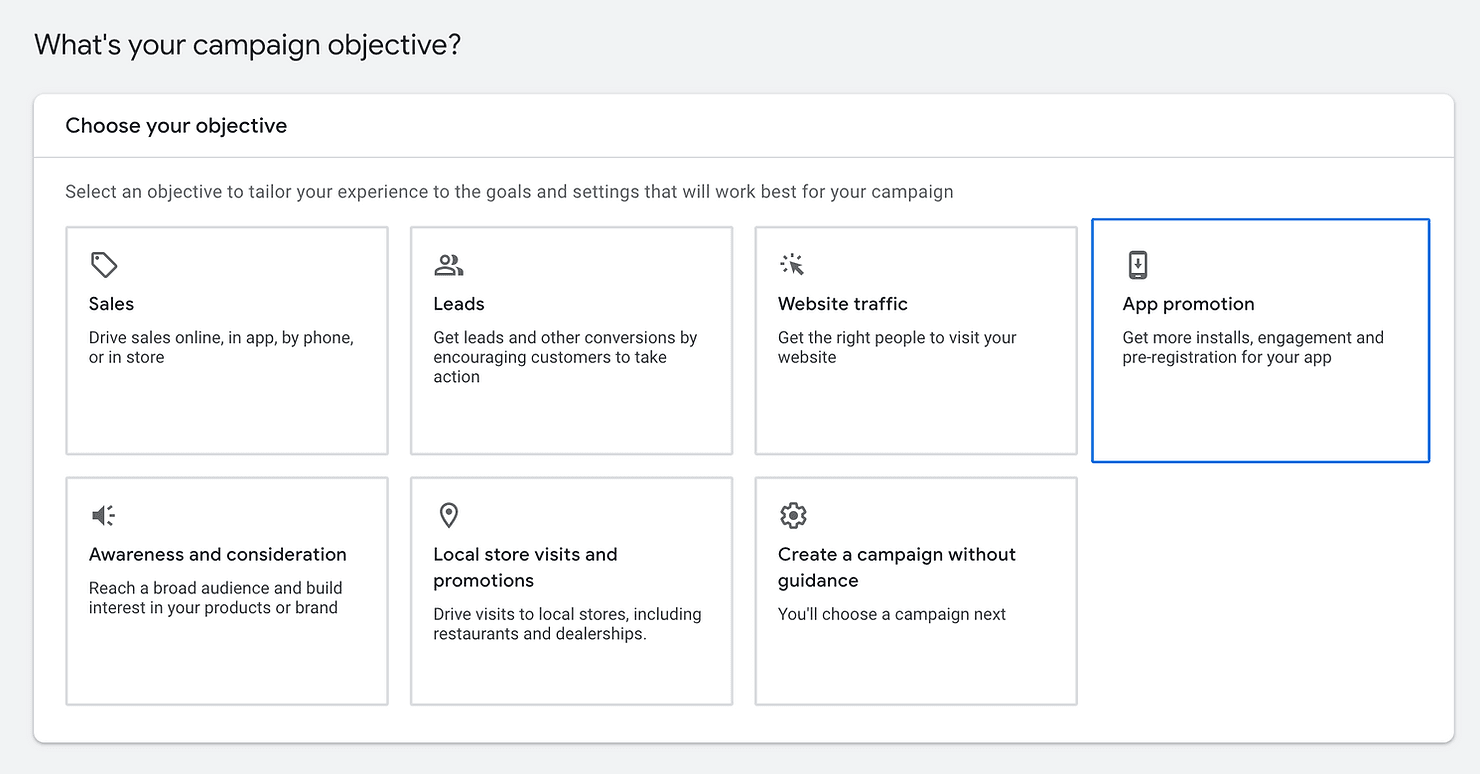Pick the App promotion objective title
This screenshot has width=1480, height=774.
(x=1188, y=304)
